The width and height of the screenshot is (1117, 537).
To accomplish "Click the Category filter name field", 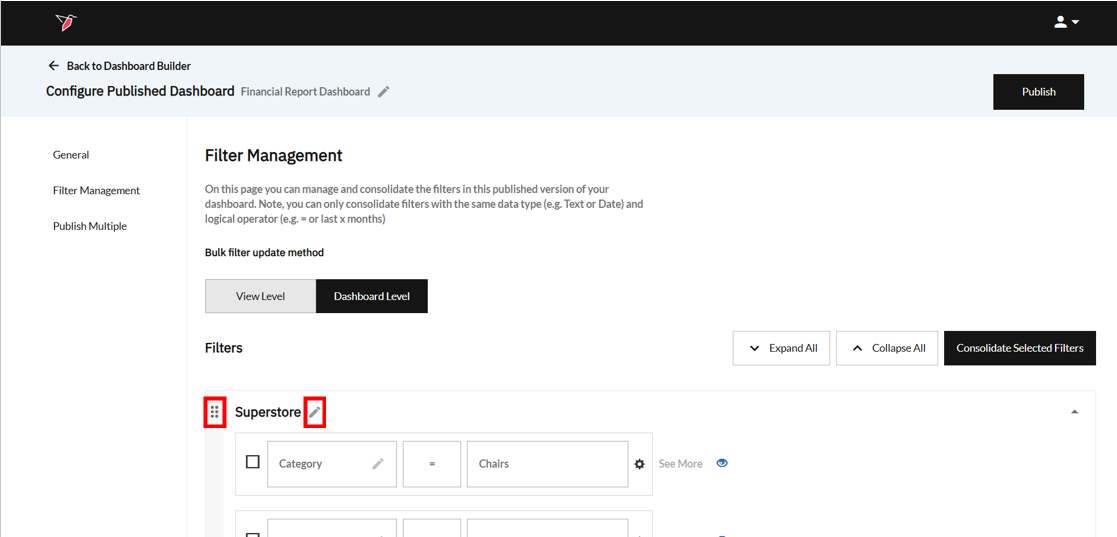I will point(332,464).
